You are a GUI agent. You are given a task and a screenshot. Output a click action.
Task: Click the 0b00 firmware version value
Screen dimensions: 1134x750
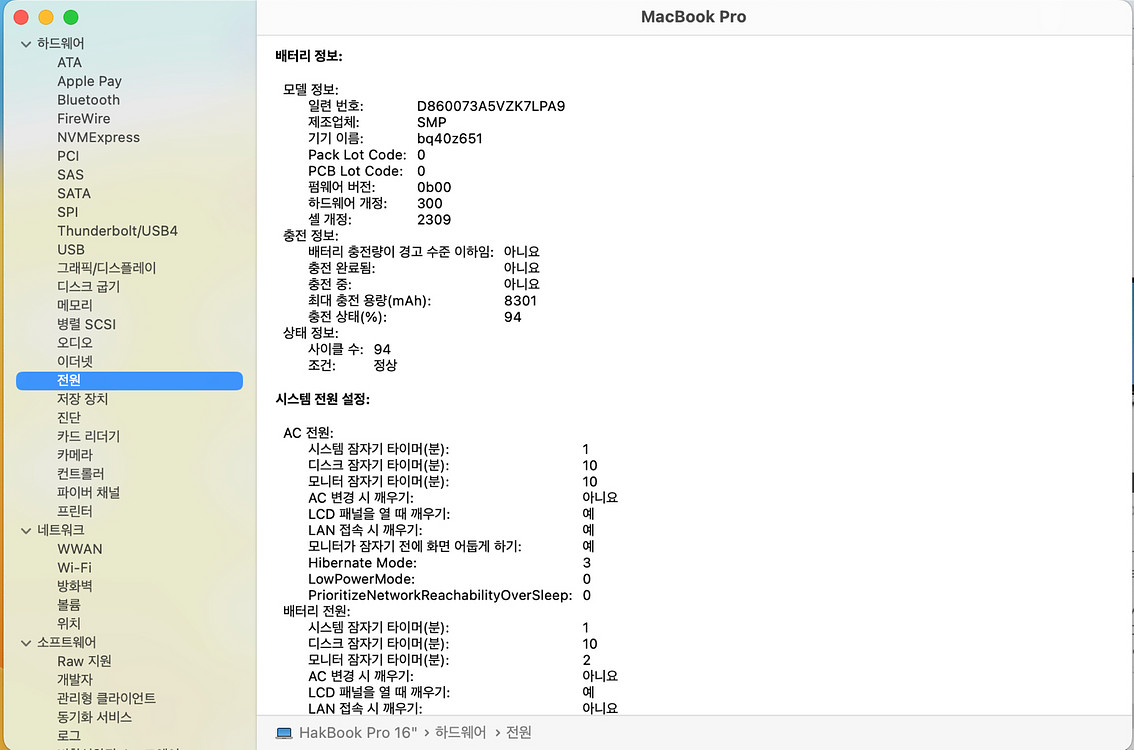coord(434,187)
